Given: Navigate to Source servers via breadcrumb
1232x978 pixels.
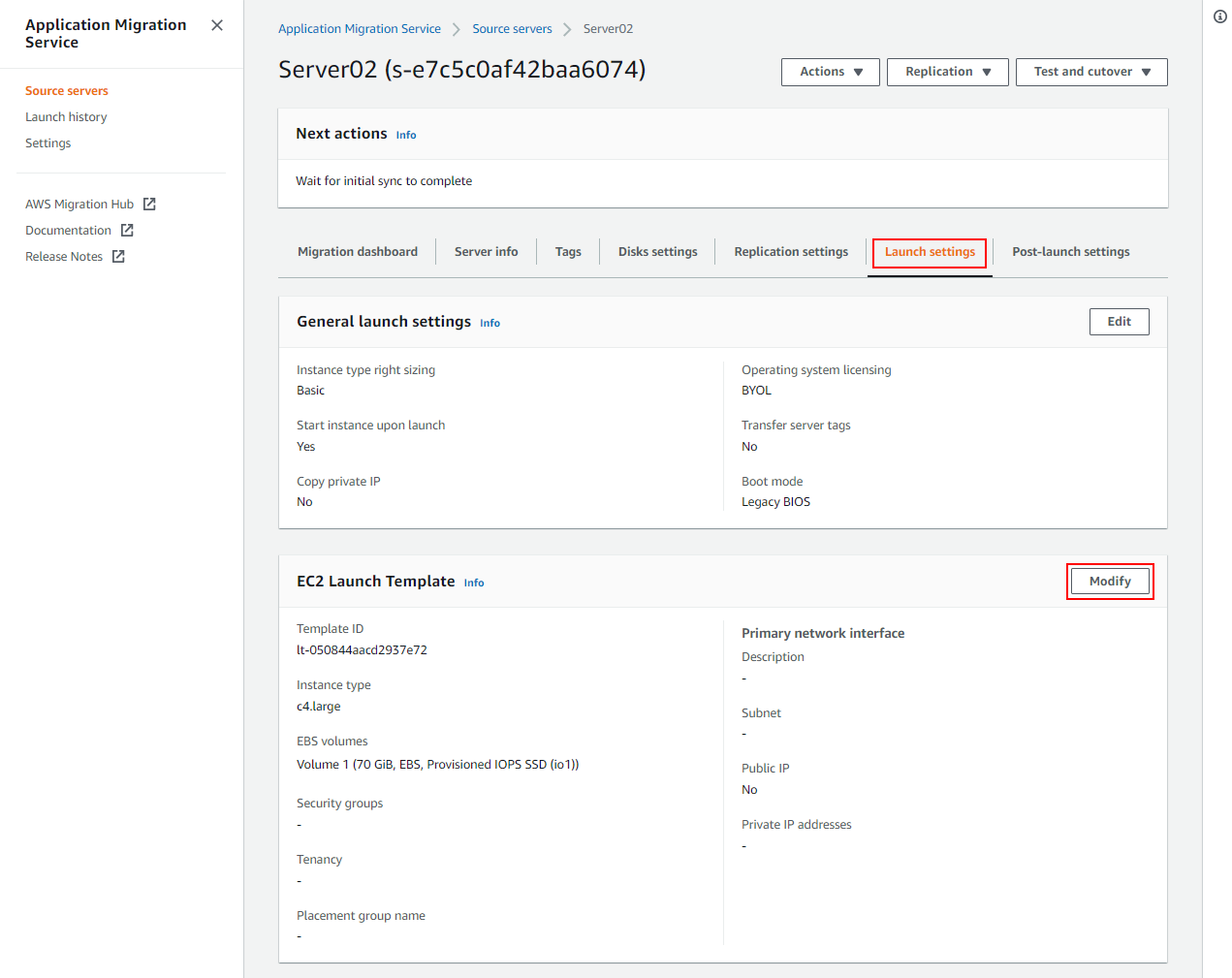Looking at the screenshot, I should click(x=512, y=28).
